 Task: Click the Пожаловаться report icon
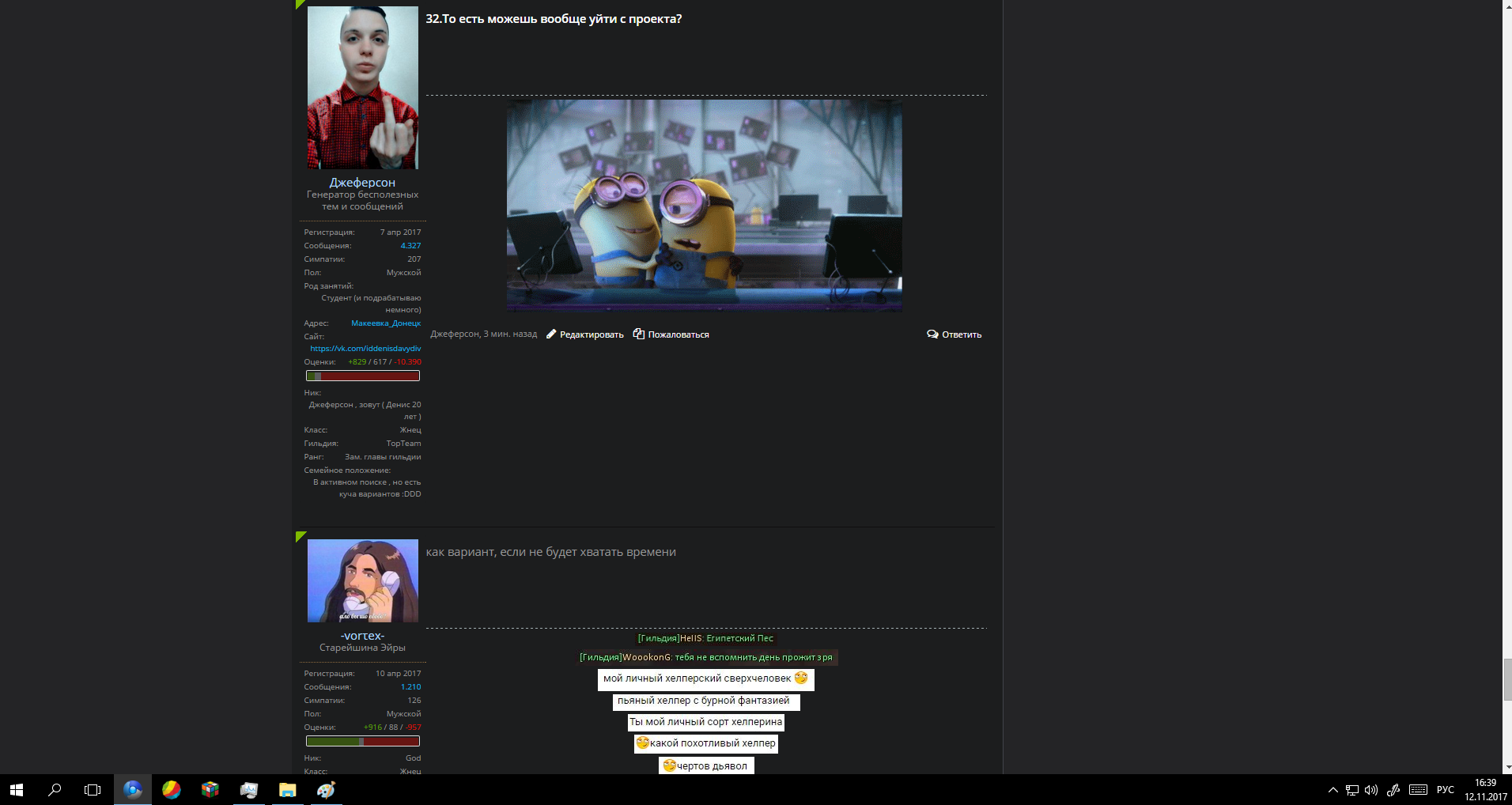coord(639,334)
